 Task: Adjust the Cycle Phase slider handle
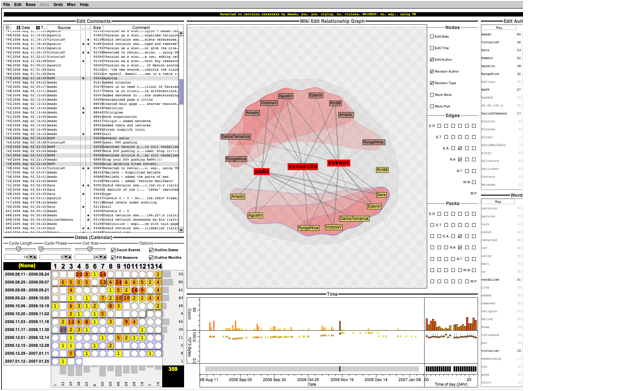click(x=41, y=249)
